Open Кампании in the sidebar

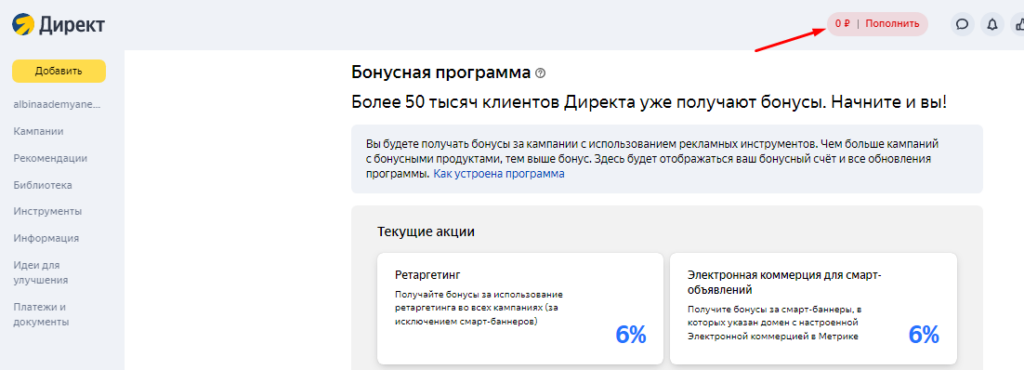39,131
